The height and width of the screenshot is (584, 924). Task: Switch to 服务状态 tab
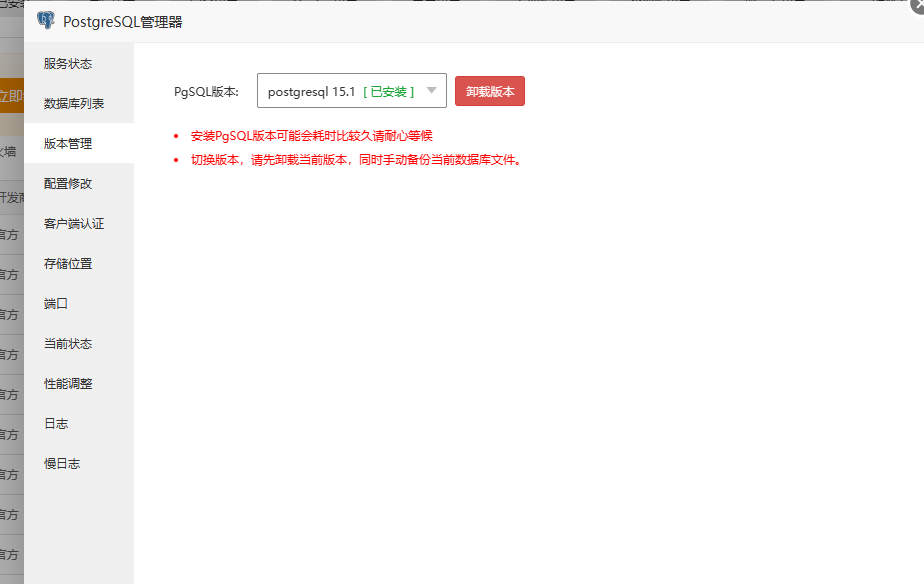pos(79,64)
